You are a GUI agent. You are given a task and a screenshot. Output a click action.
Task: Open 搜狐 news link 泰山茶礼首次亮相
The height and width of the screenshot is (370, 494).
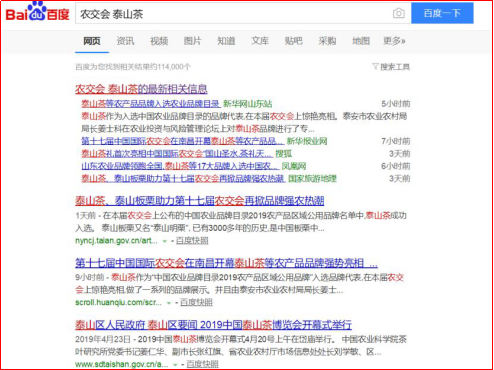pyautogui.click(x=177, y=153)
